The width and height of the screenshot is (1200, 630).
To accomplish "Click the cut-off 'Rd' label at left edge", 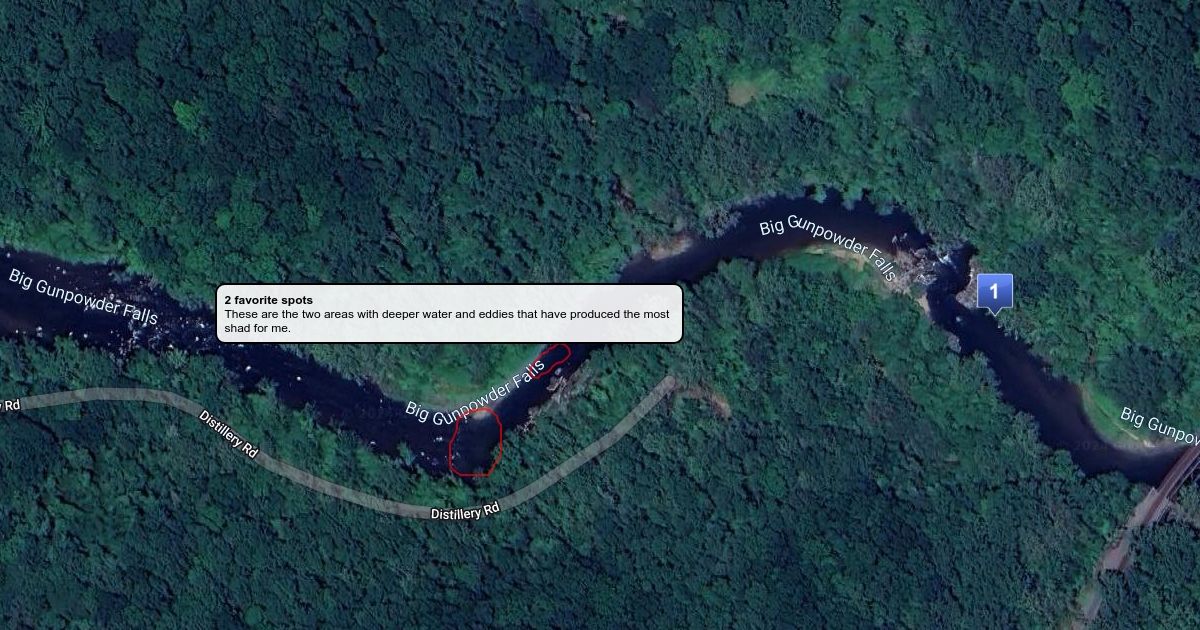I will 9,404.
